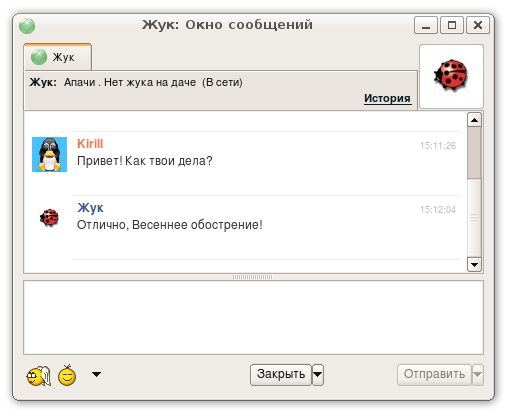Click the chat scrollbar up arrow
The height and width of the screenshot is (413, 506).
tap(474, 120)
